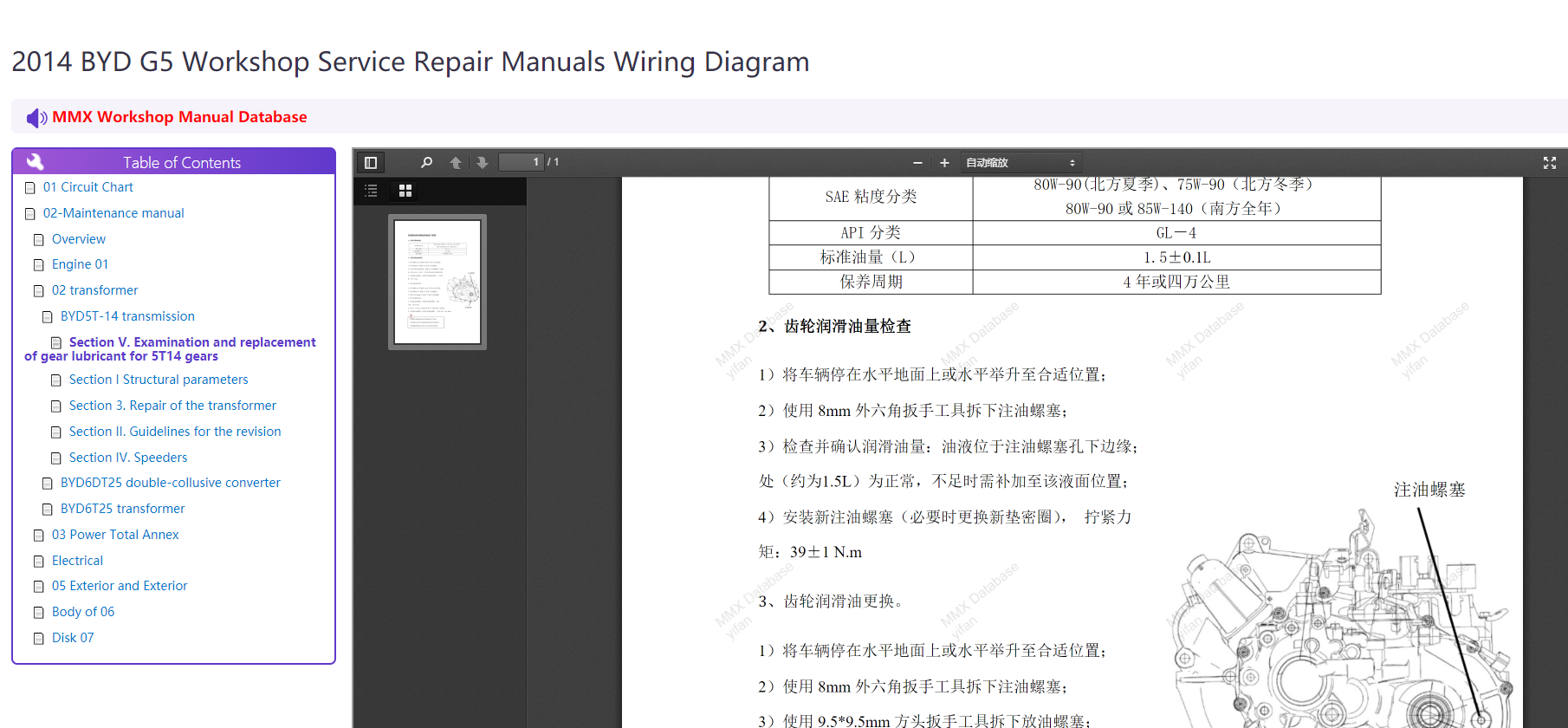Click document icon beside Disk 07
Image resolution: width=1568 pixels, height=728 pixels.
coord(39,639)
